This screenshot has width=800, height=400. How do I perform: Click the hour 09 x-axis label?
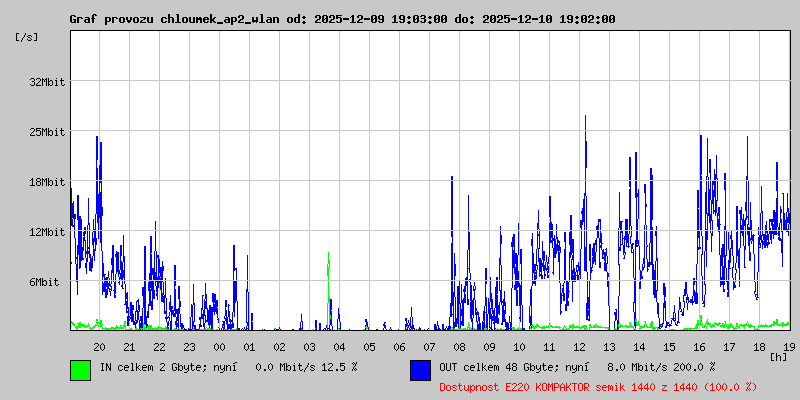(x=489, y=347)
